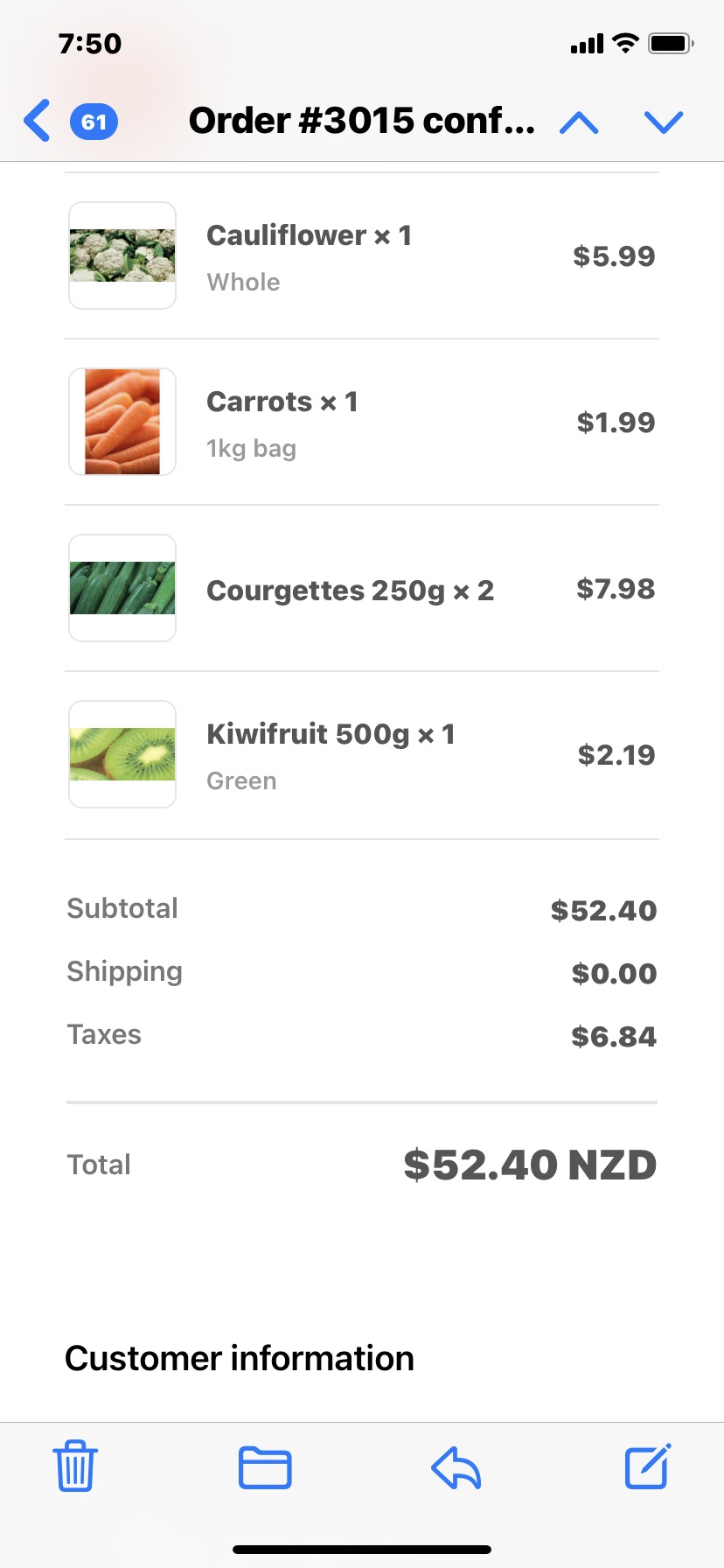This screenshot has height=1568, width=724.
Task: Tap the $52.40 NZD total amount
Action: pos(530,1165)
